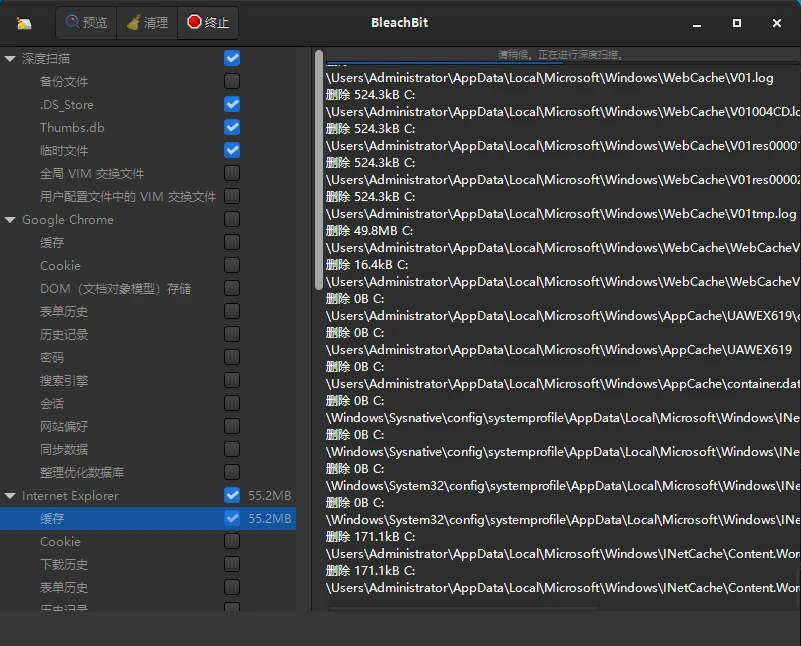This screenshot has height=646, width=801.
Task: Check the 密码 option under Google Chrome
Action: coord(232,357)
